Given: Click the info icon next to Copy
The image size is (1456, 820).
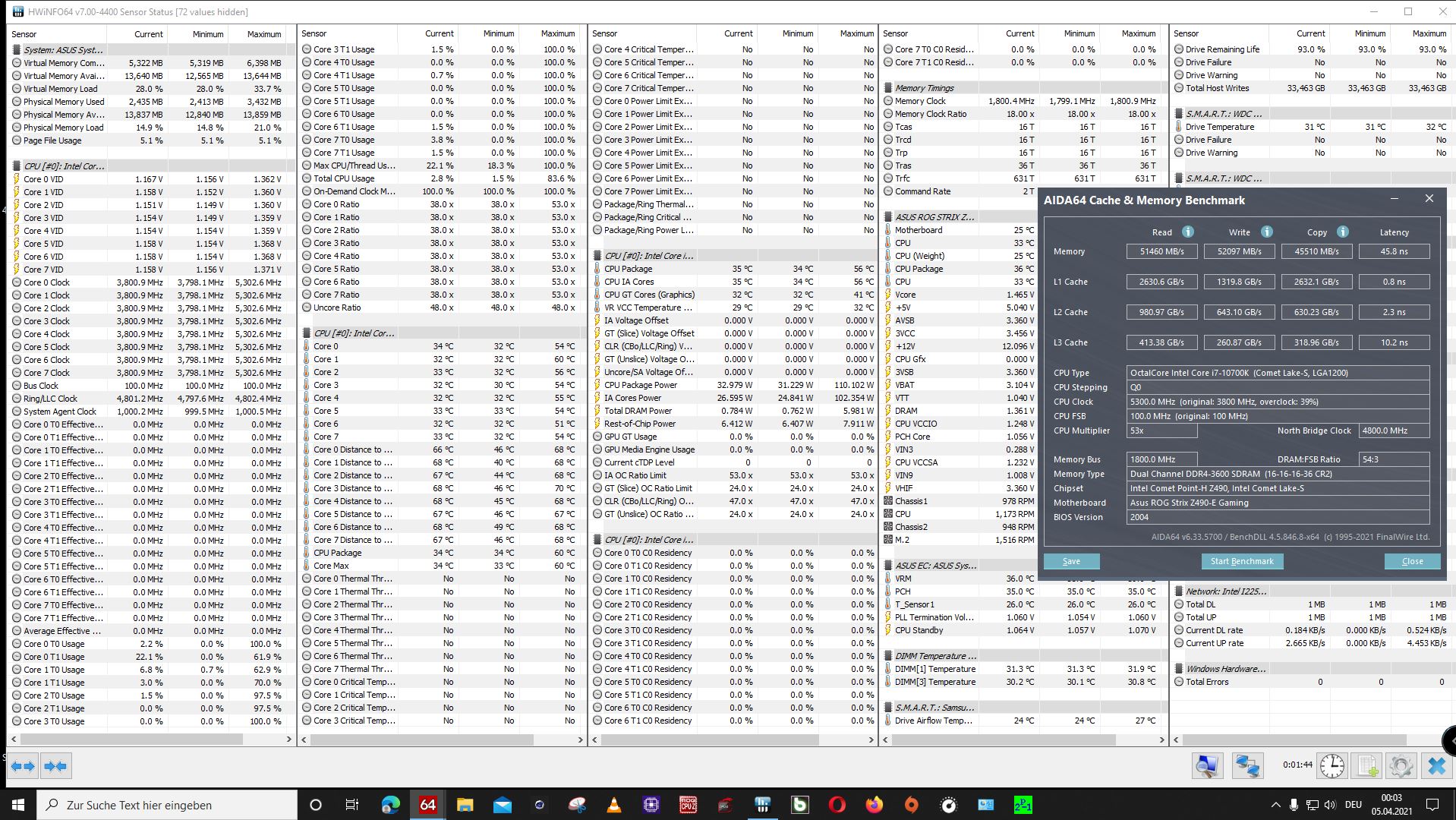Looking at the screenshot, I should pos(1342,232).
